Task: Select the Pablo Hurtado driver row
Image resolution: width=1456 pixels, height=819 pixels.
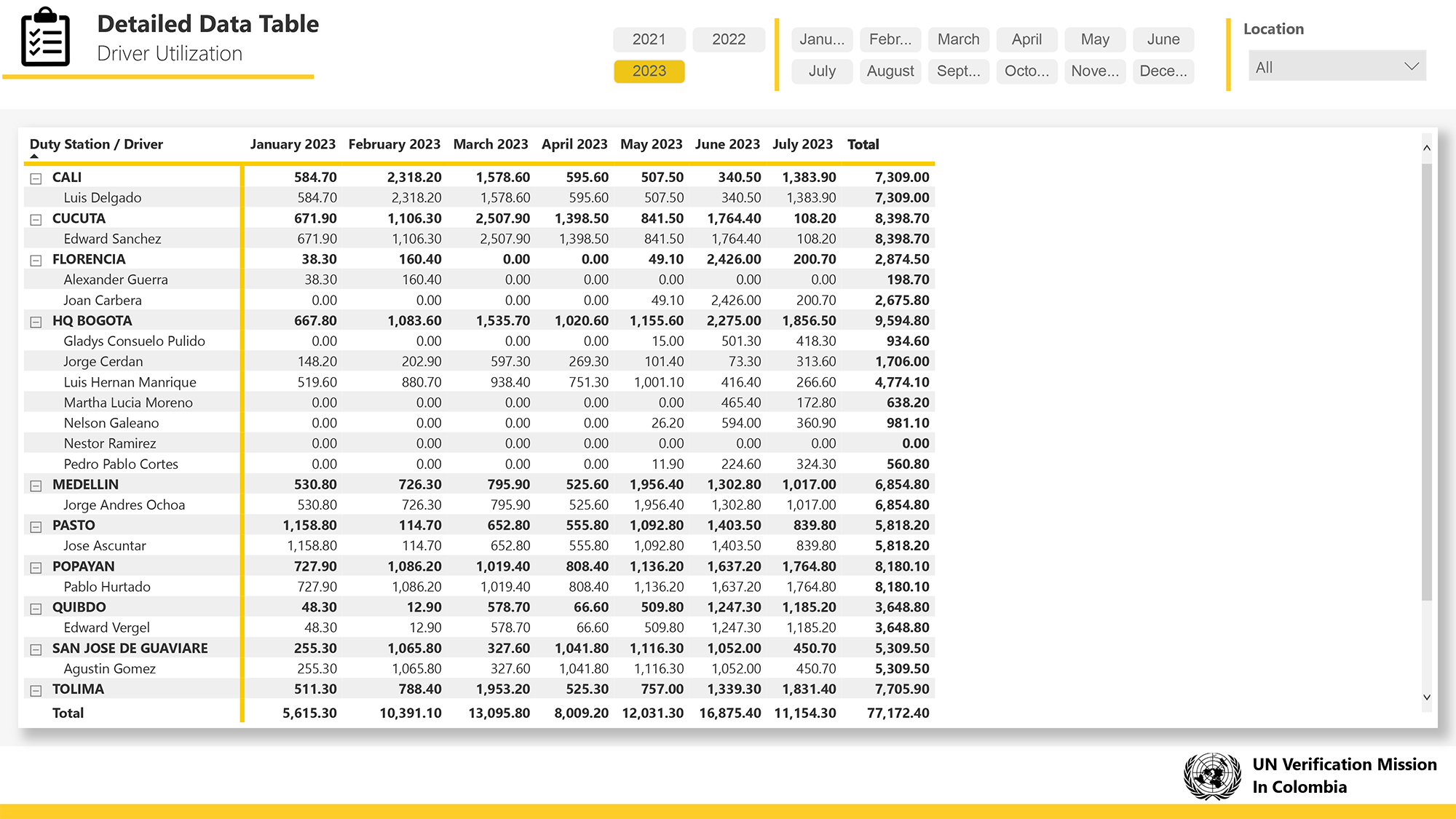Action: pyautogui.click(x=479, y=587)
